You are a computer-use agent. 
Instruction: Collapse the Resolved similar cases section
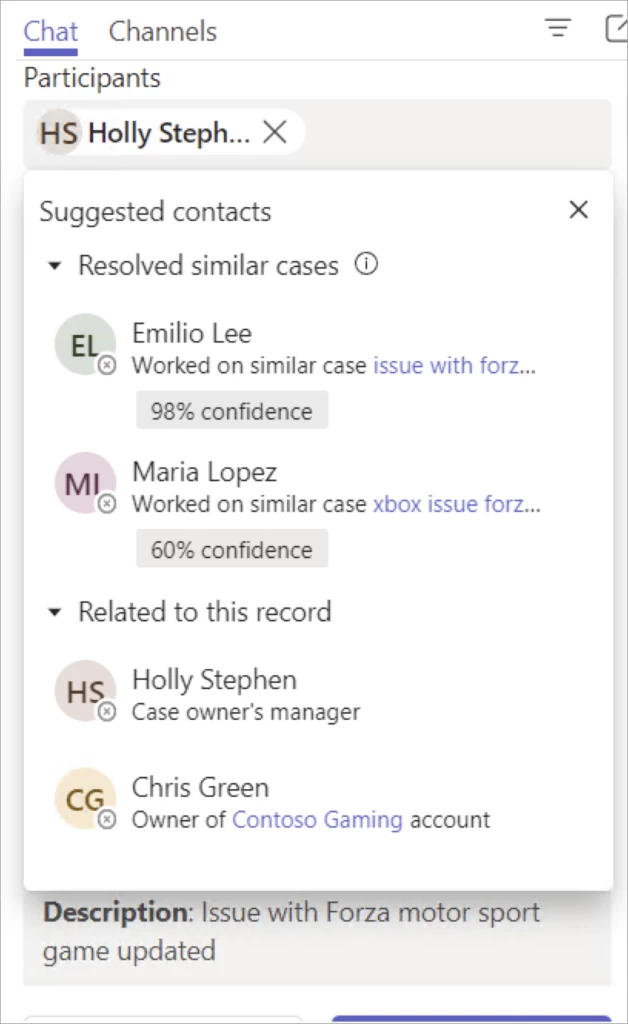click(54, 265)
